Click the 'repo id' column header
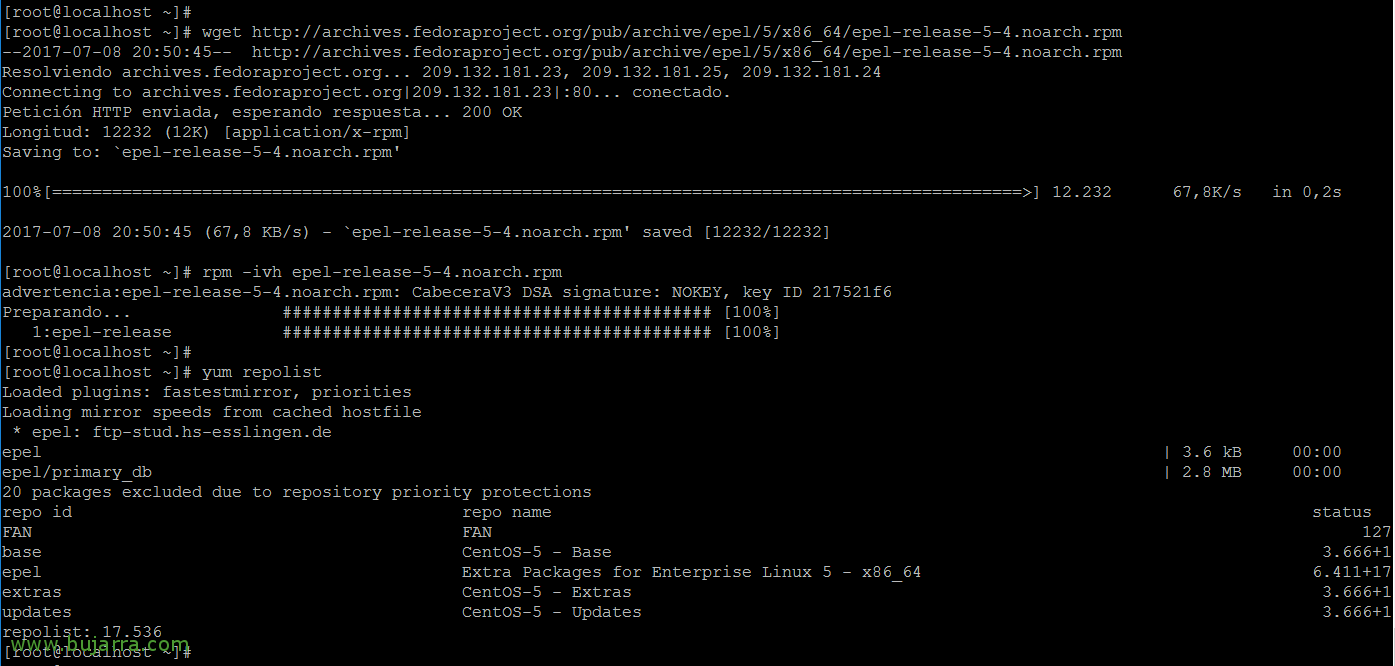The width and height of the screenshot is (1395, 666). tap(37, 512)
